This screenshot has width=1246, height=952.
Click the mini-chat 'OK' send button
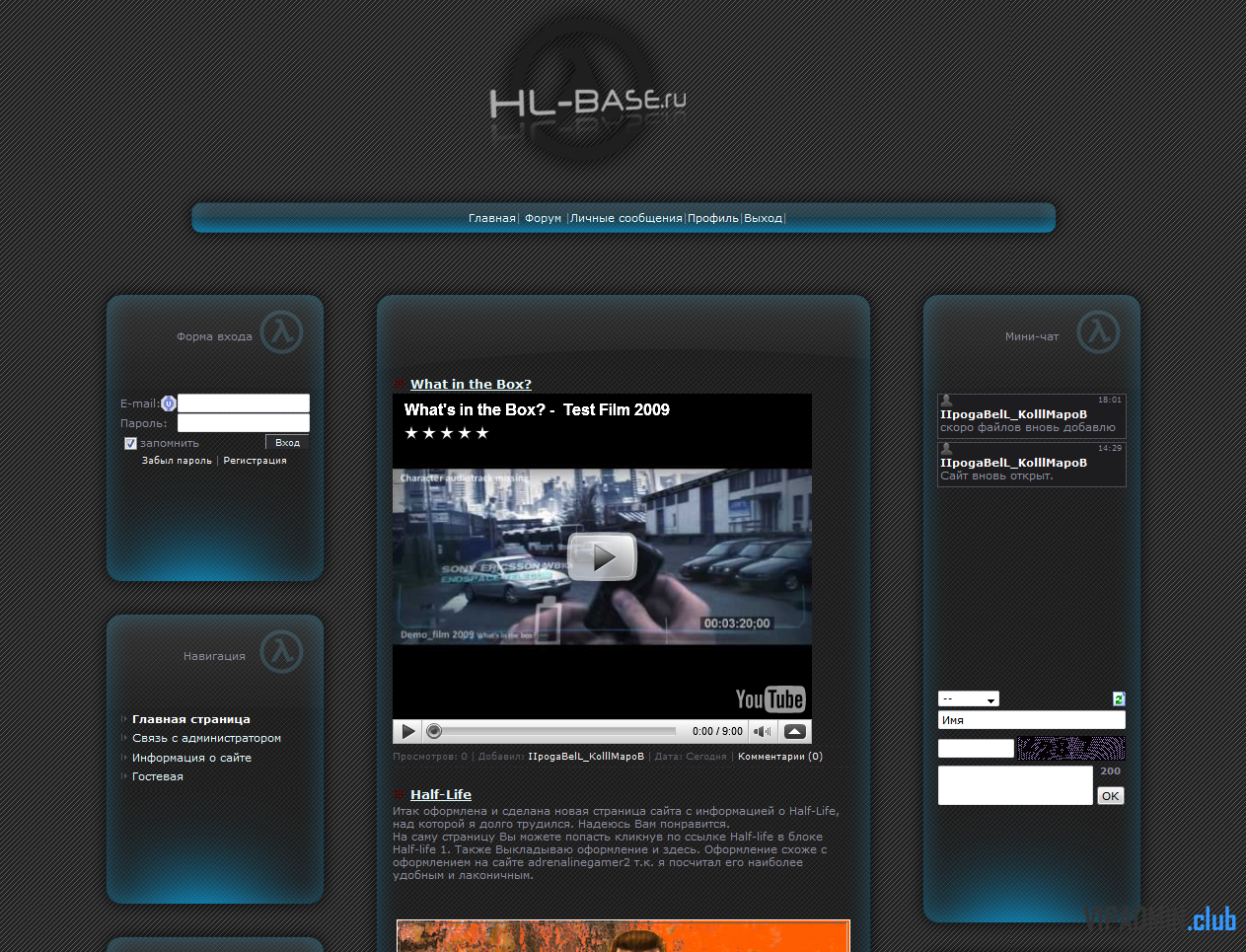click(x=1111, y=796)
